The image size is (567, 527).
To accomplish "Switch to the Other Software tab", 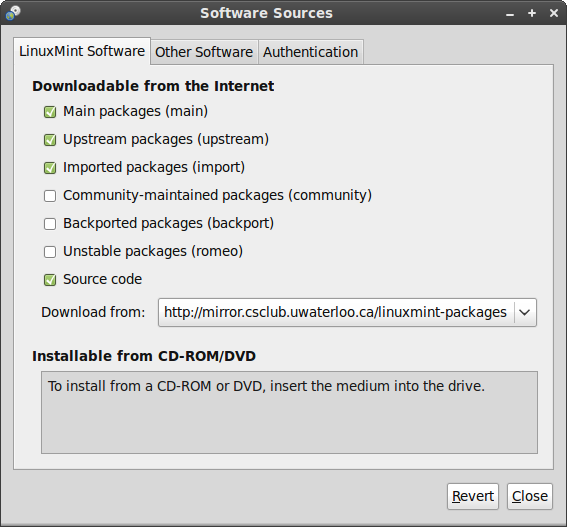I will point(204,52).
